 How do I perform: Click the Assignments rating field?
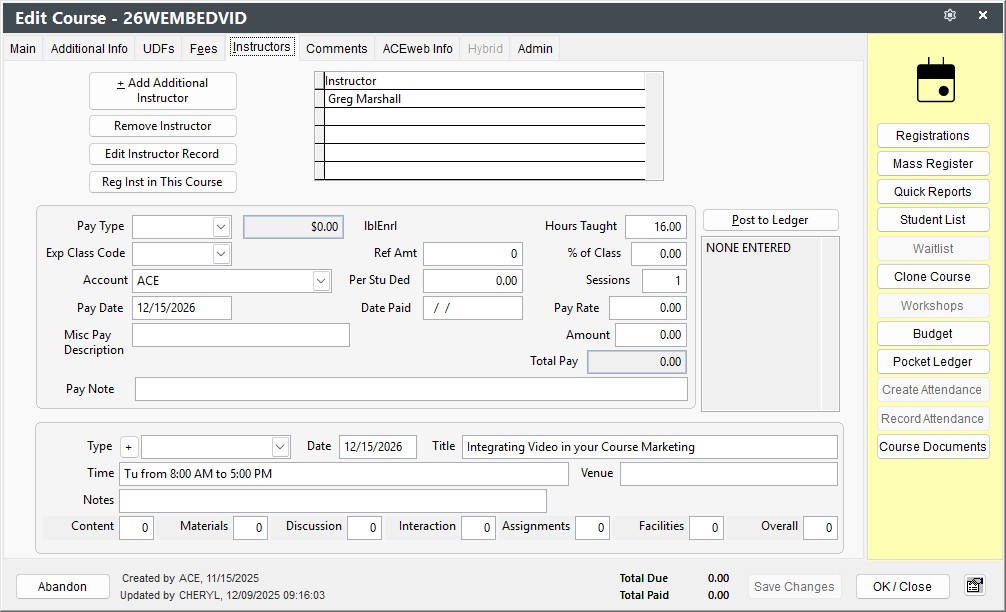tap(592, 527)
